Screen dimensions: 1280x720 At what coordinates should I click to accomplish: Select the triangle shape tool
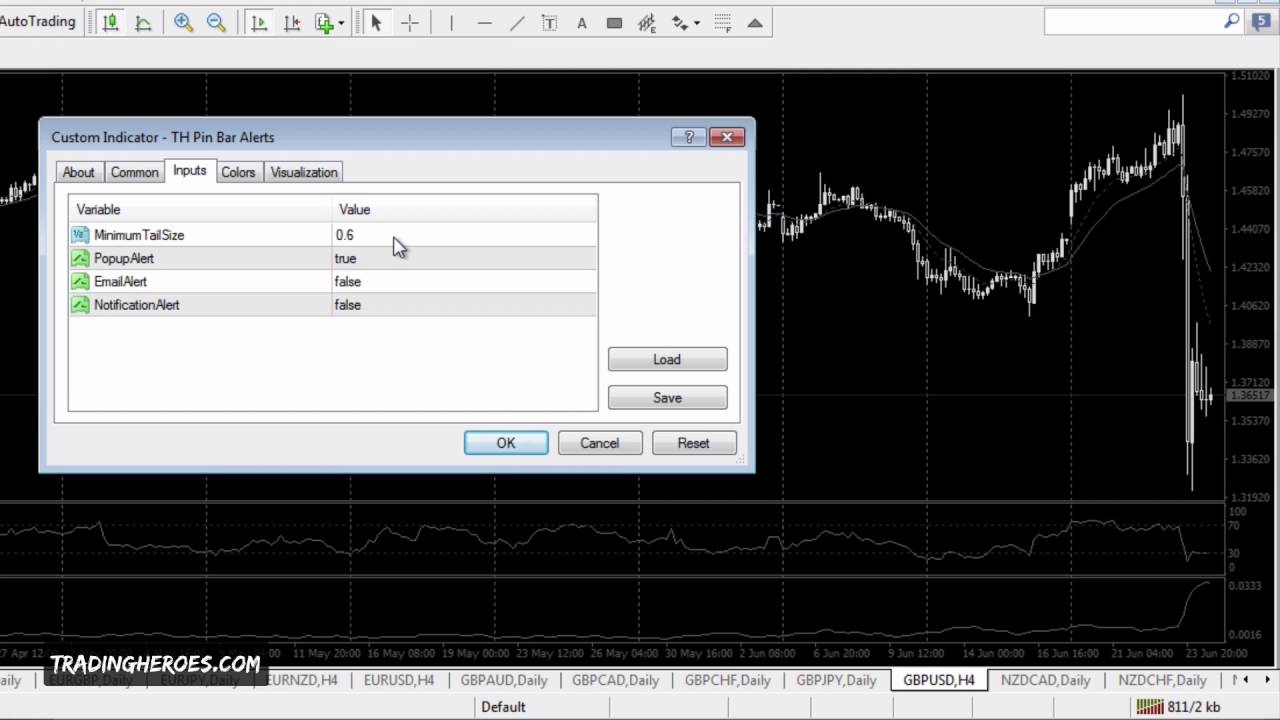pos(755,22)
